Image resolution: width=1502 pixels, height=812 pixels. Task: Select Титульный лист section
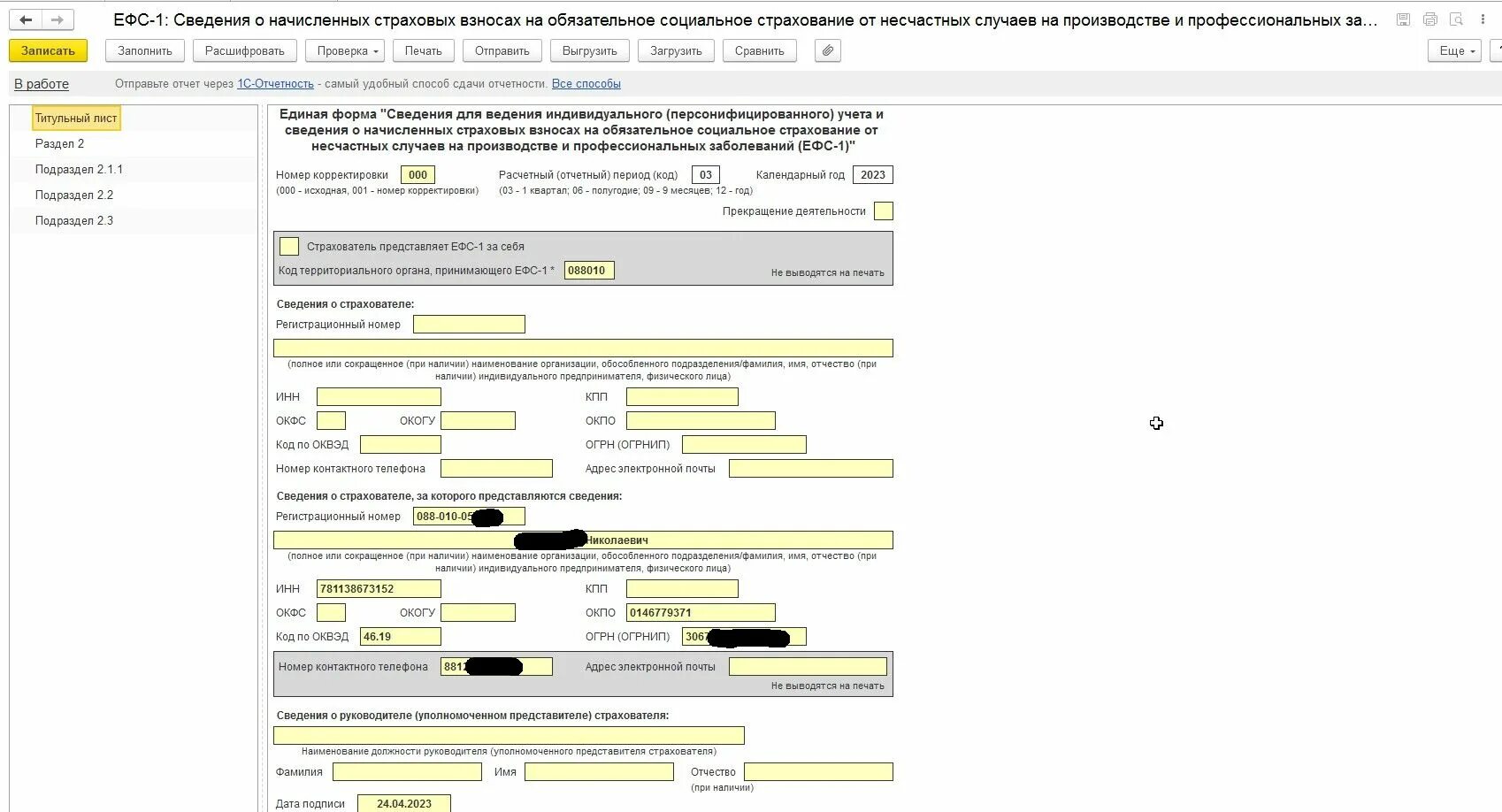click(x=76, y=119)
